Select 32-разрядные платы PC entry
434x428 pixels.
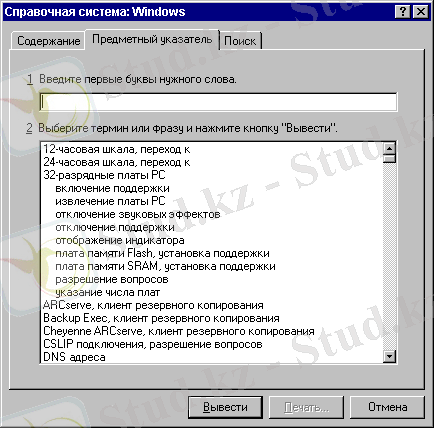104,175
